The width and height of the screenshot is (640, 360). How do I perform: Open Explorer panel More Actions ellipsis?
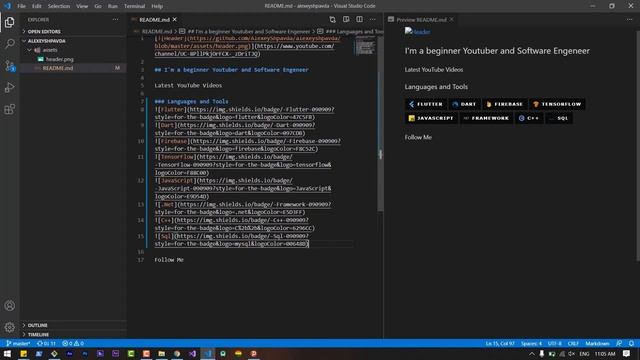click(x=116, y=20)
